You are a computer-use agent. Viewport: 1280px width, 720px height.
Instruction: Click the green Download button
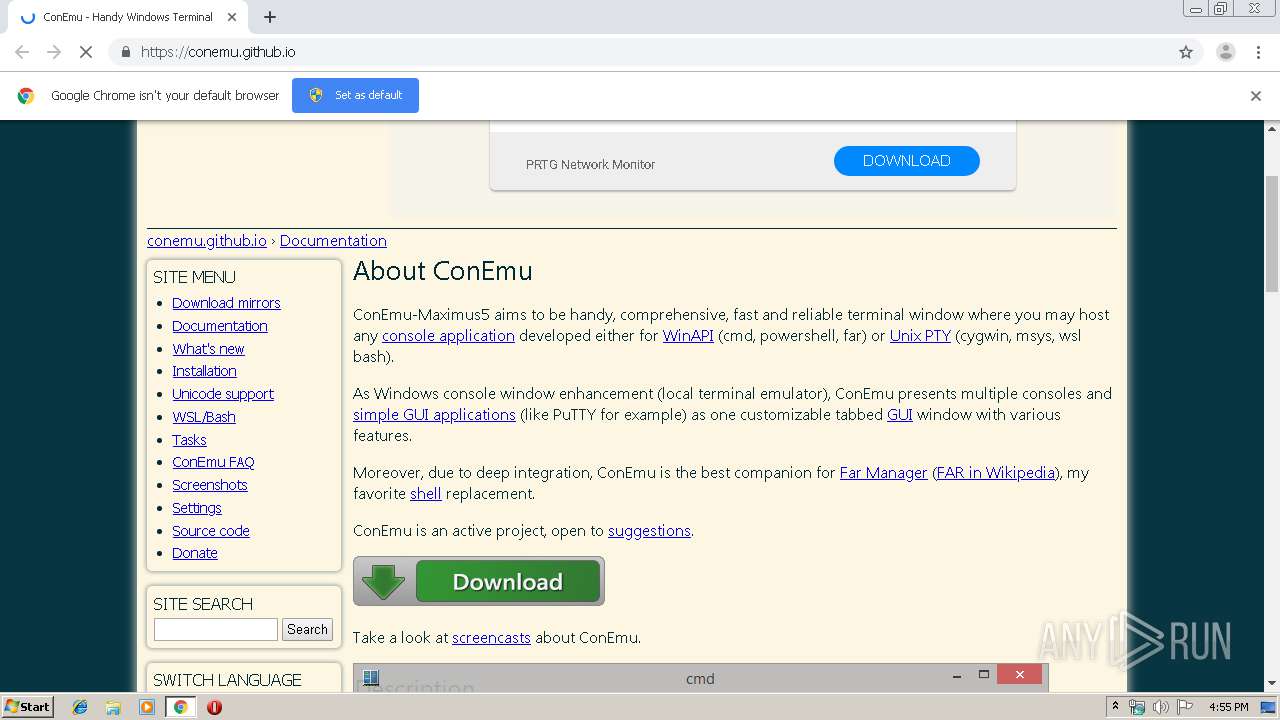point(479,581)
